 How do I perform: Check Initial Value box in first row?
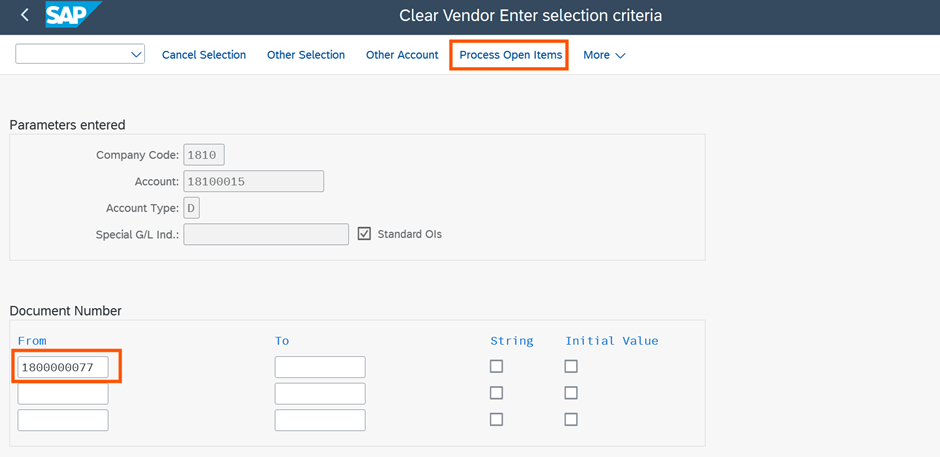[571, 366]
